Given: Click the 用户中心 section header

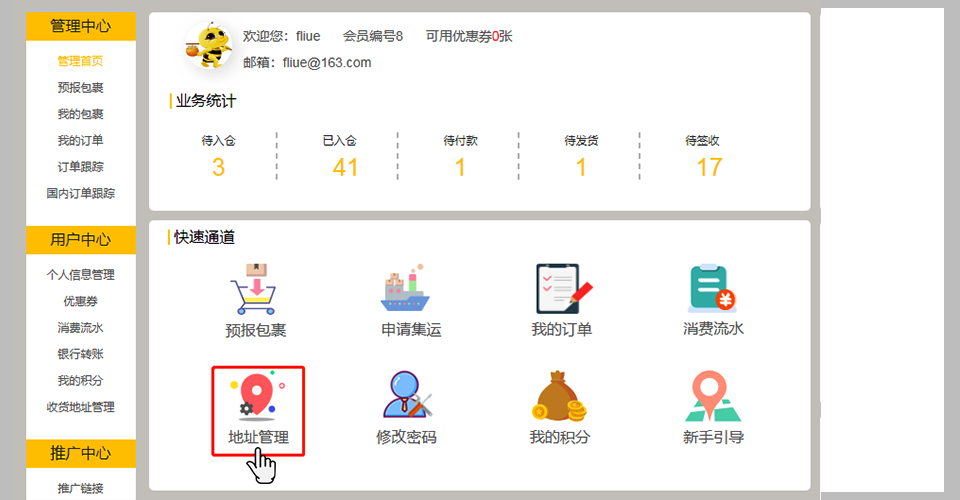Looking at the screenshot, I should pyautogui.click(x=81, y=240).
